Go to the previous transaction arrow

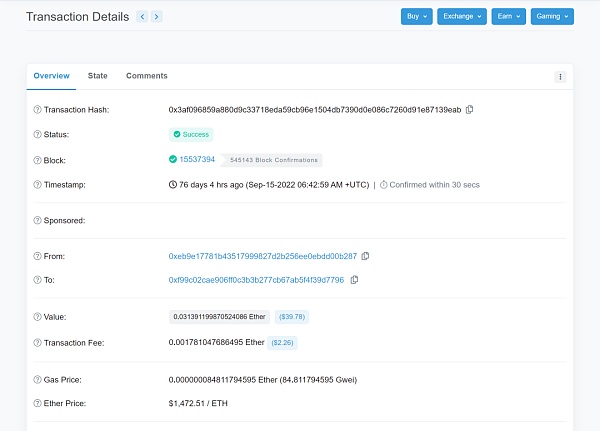point(142,17)
